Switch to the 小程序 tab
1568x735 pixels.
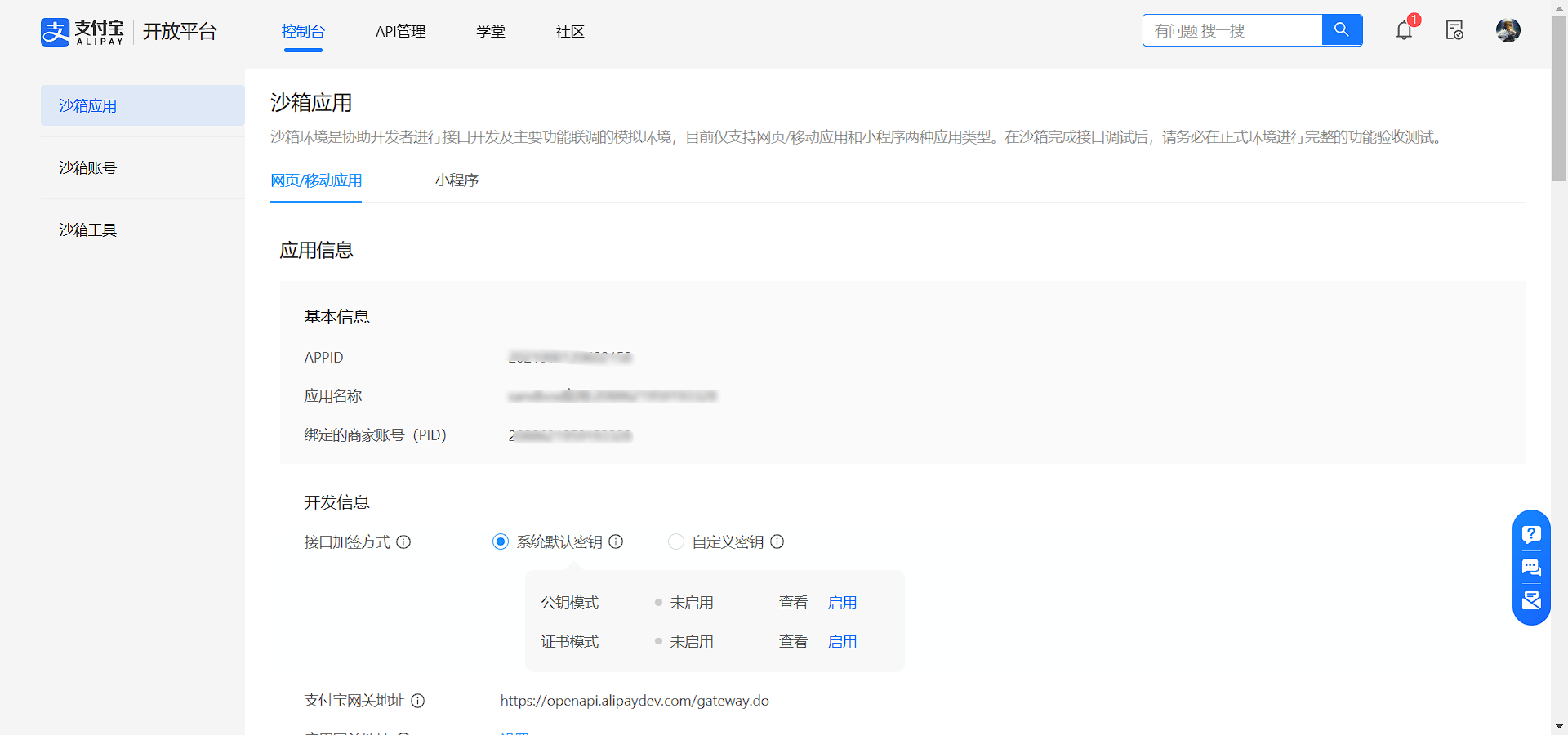coord(457,180)
